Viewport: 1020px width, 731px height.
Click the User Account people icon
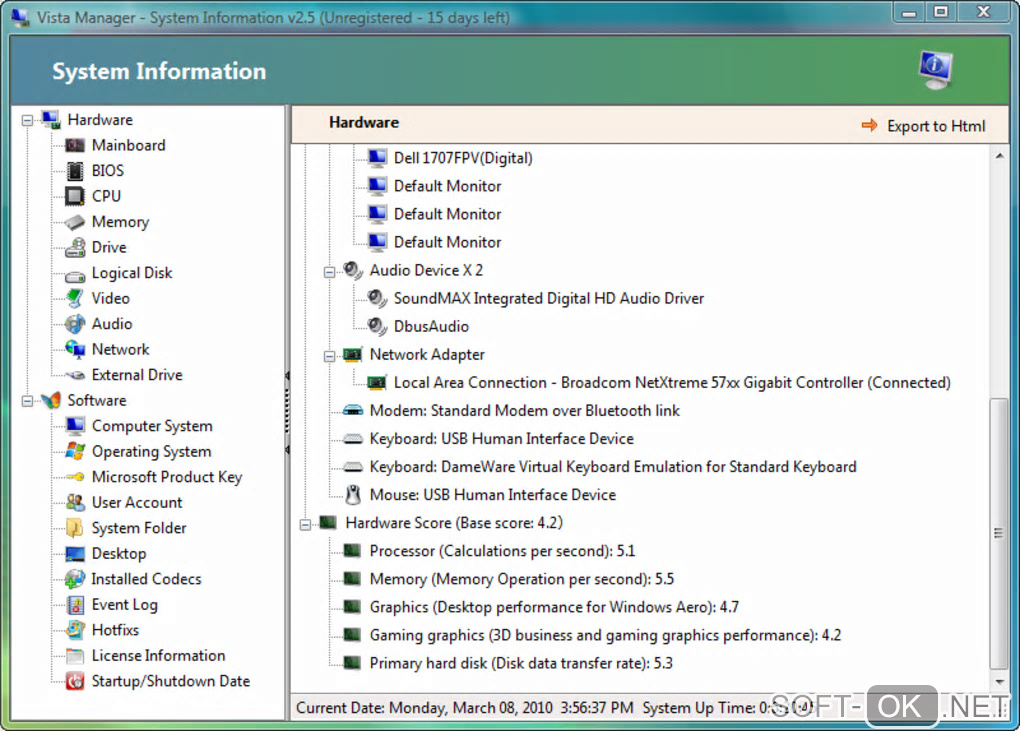click(75, 502)
